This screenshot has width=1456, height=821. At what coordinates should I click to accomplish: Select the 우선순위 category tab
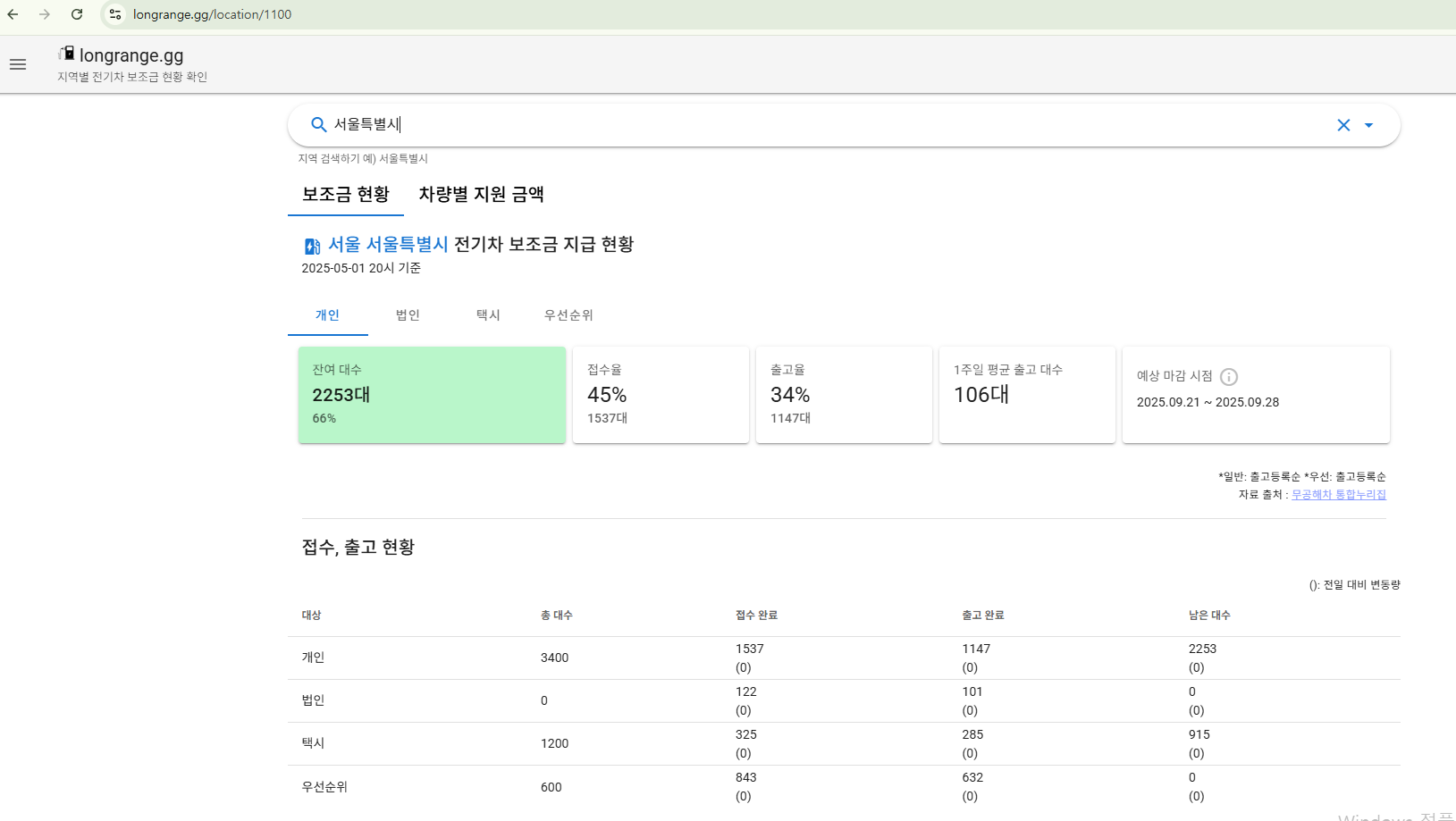(x=568, y=315)
